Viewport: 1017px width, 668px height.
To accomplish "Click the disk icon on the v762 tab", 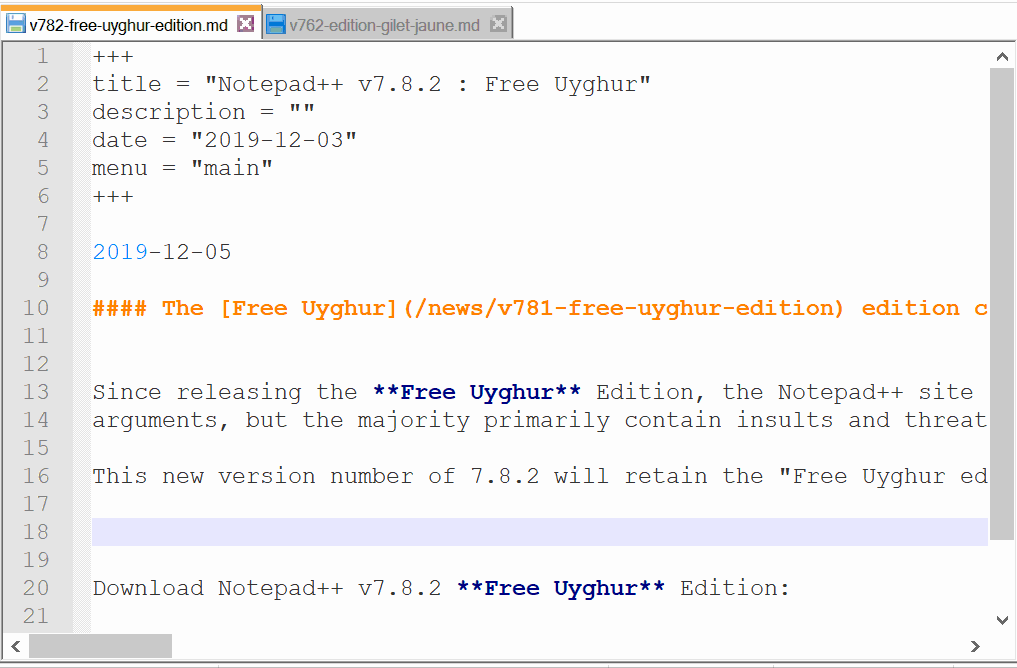I will [276, 25].
